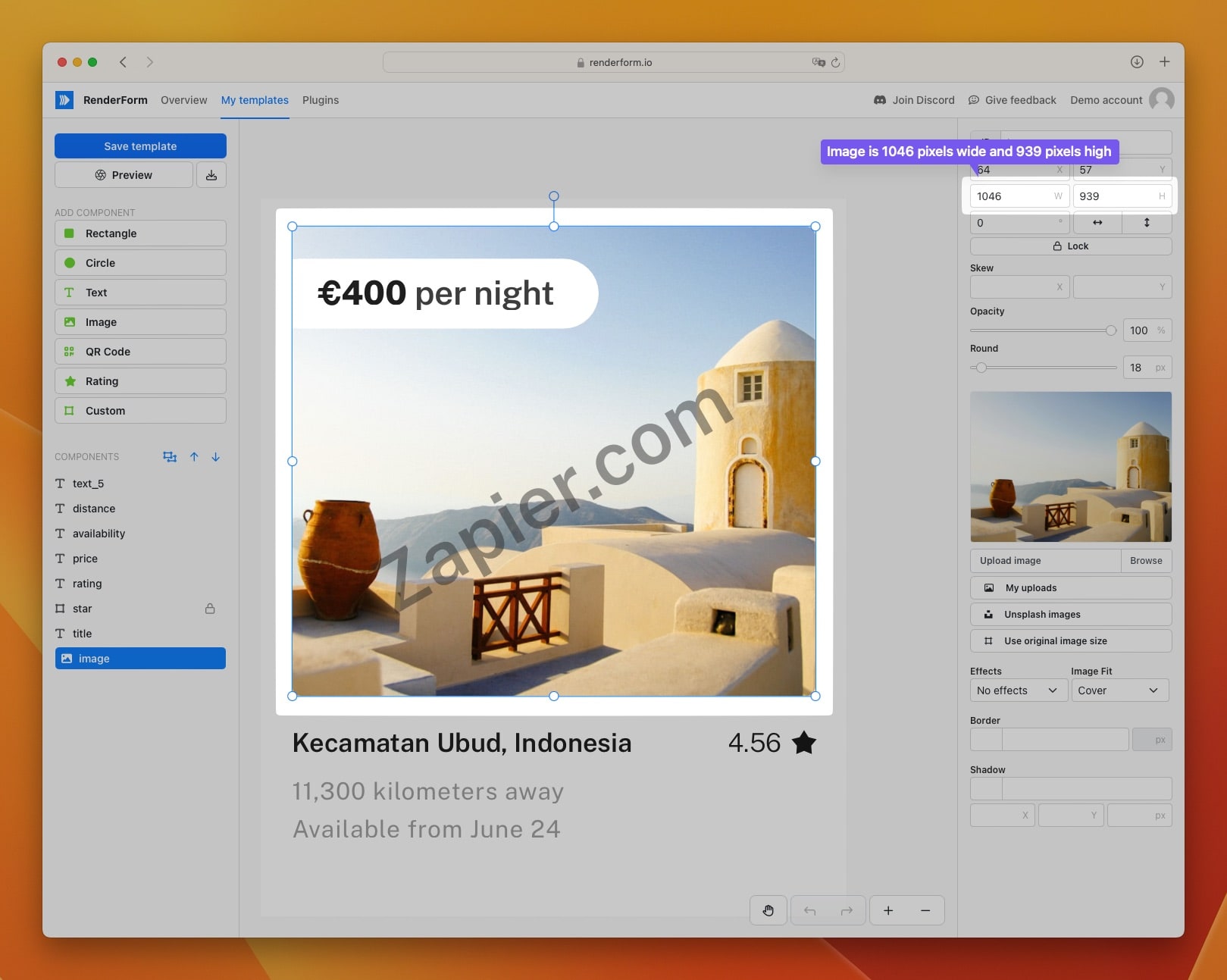Click the Shadow color swatch
1227x980 pixels.
pos(986,789)
